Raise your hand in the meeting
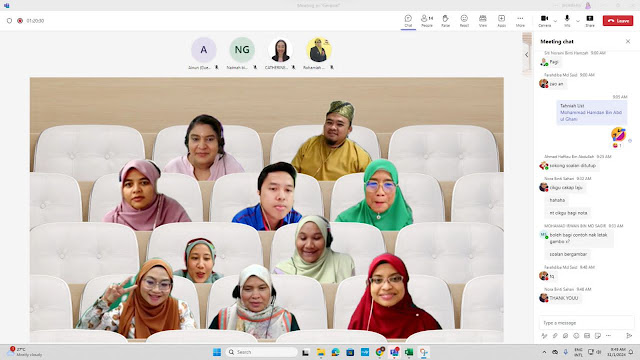This screenshot has width=640, height=360. (x=445, y=21)
